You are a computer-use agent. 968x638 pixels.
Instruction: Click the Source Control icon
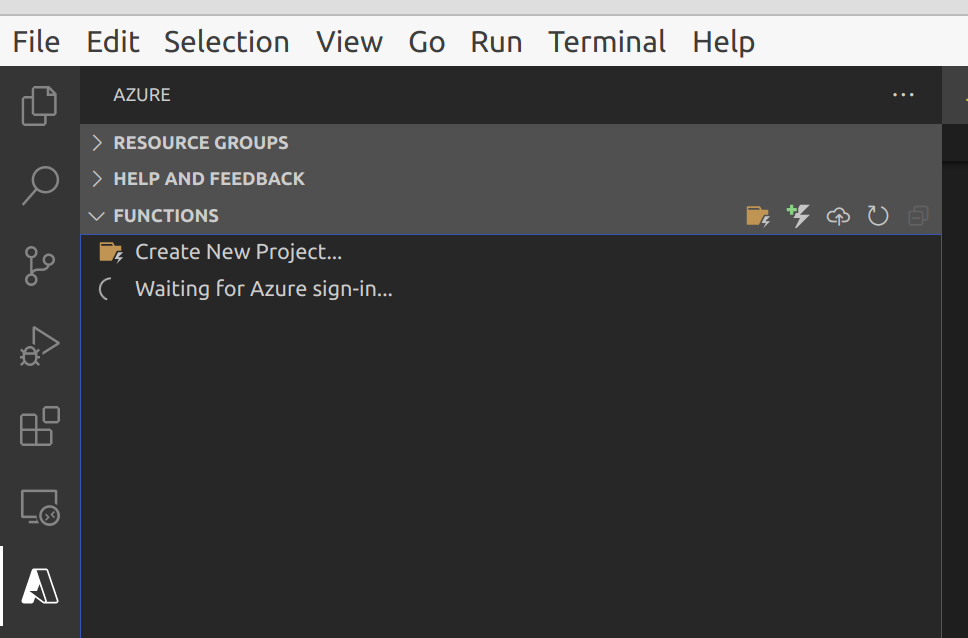tap(38, 267)
